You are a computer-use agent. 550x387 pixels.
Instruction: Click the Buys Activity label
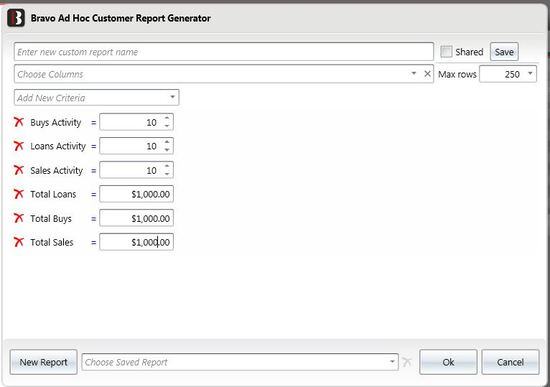56,122
